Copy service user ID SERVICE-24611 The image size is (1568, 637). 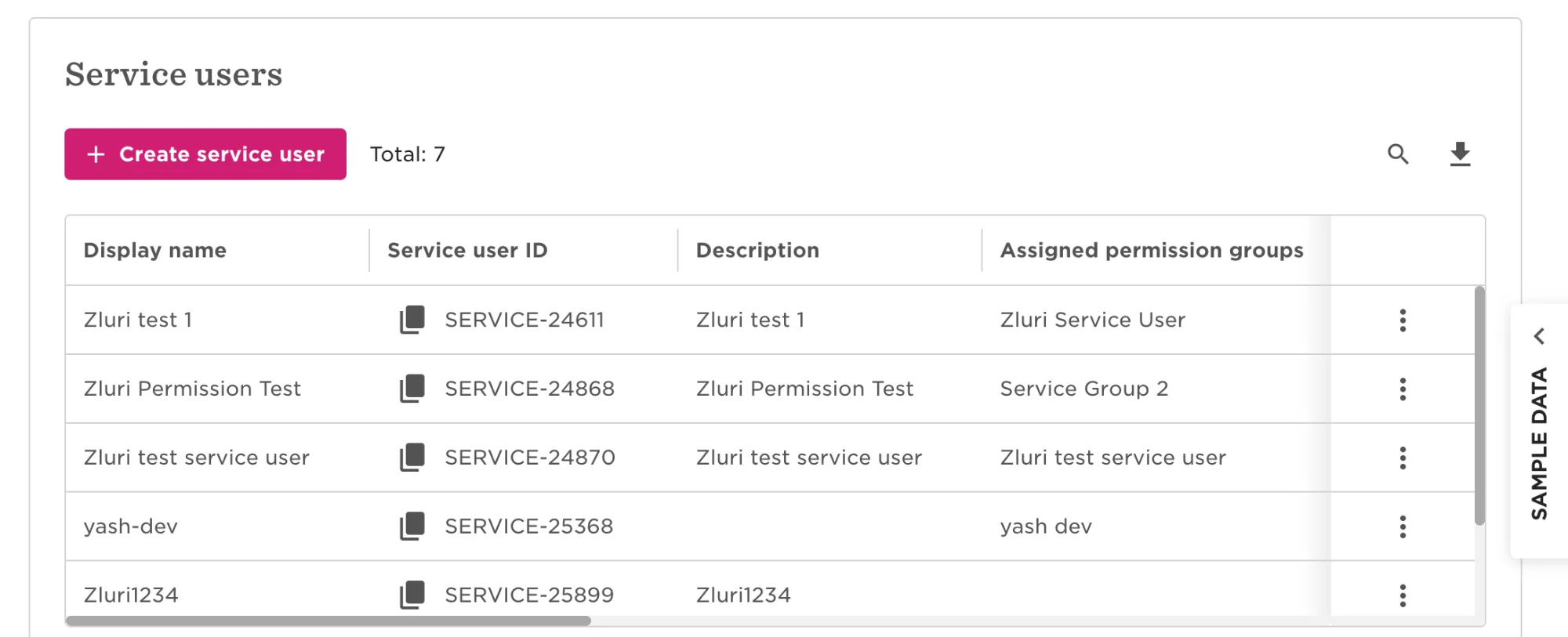(412, 320)
